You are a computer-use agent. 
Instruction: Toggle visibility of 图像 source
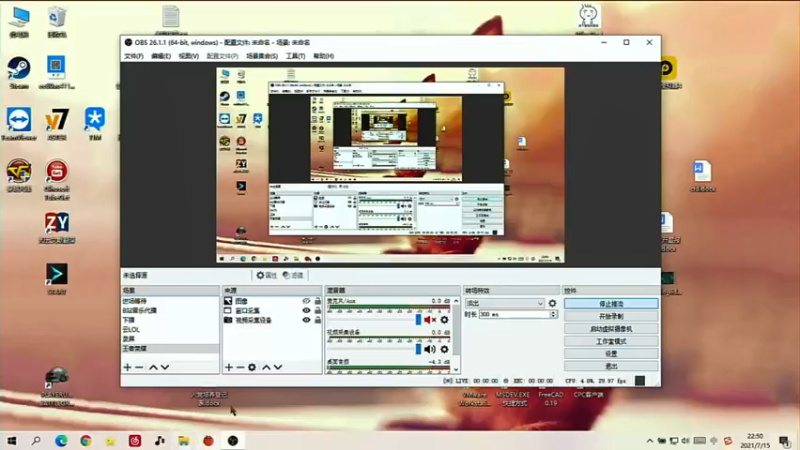[x=306, y=301]
